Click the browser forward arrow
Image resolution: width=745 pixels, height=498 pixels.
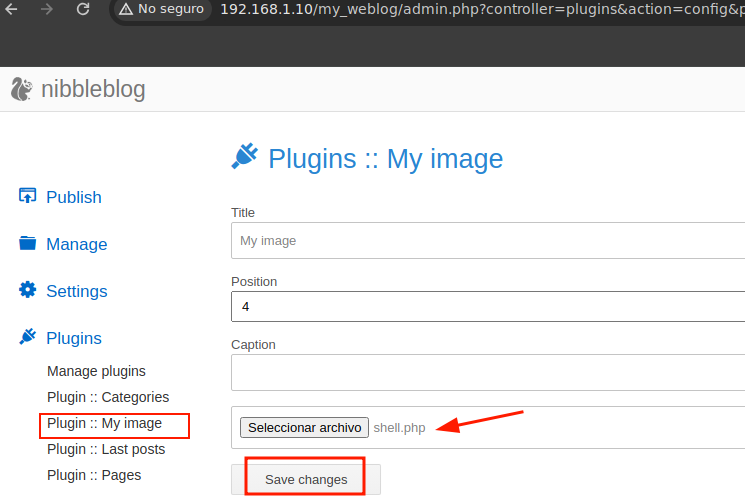tap(46, 9)
